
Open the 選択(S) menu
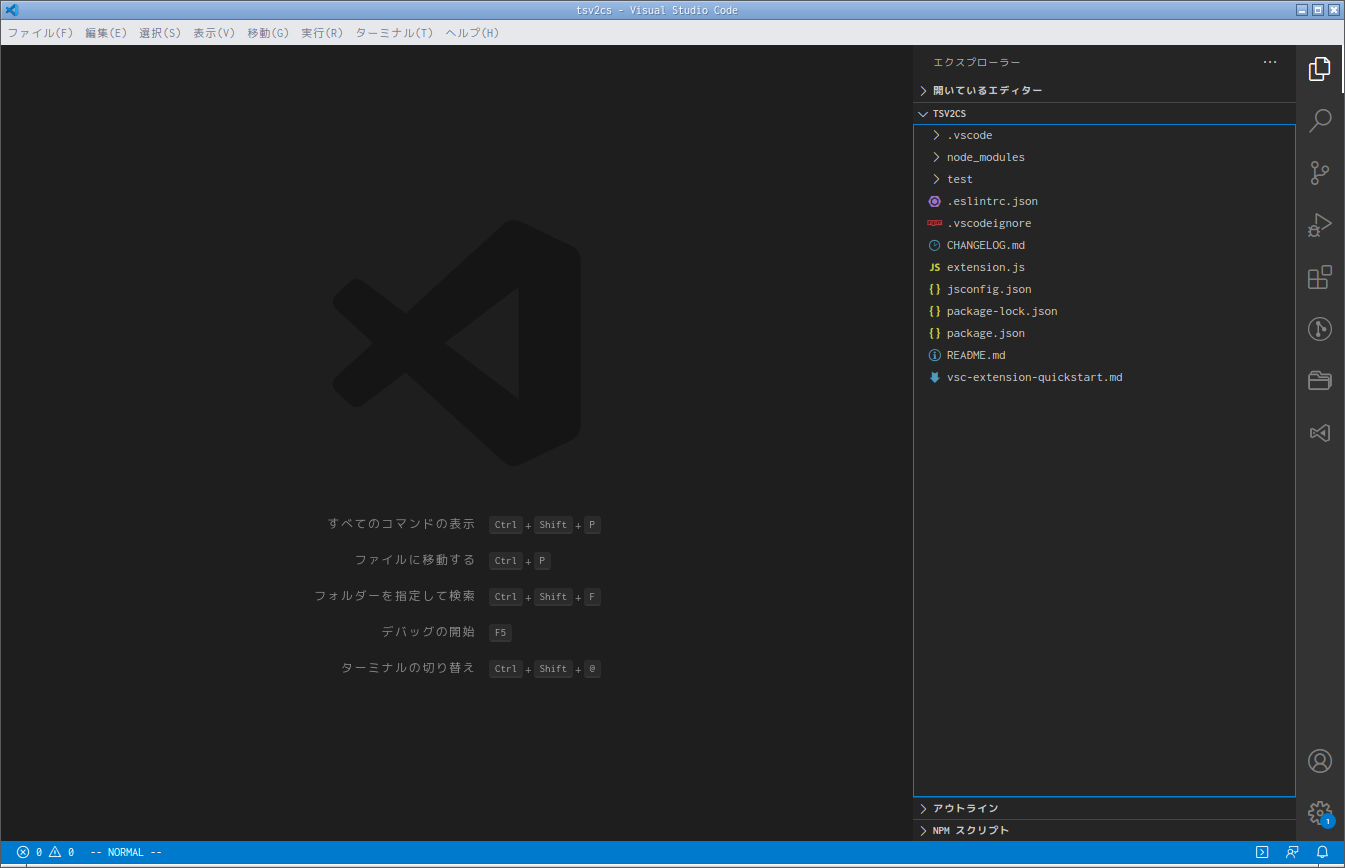(159, 33)
